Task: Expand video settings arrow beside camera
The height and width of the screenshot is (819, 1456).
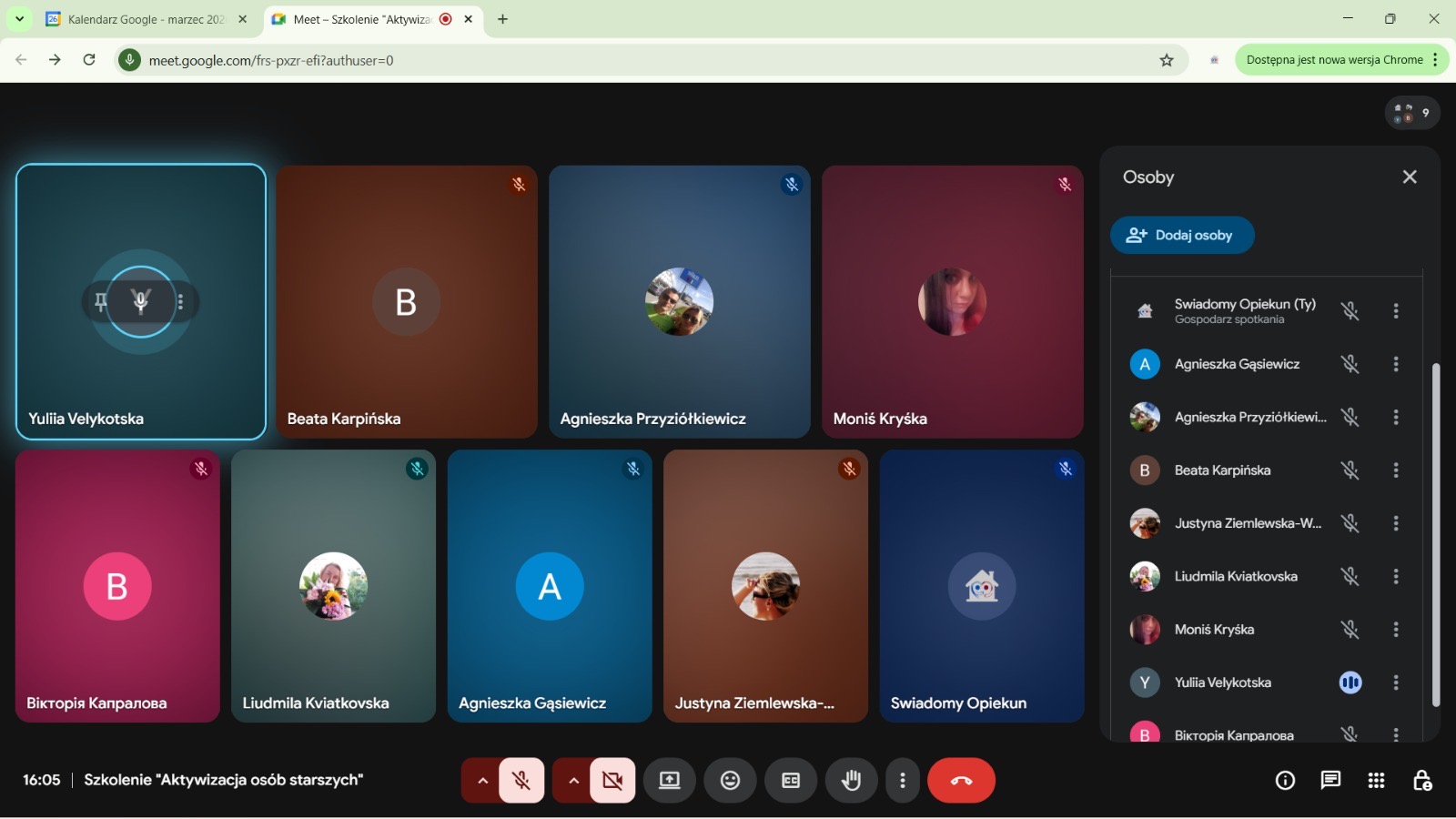Action: pyautogui.click(x=573, y=781)
